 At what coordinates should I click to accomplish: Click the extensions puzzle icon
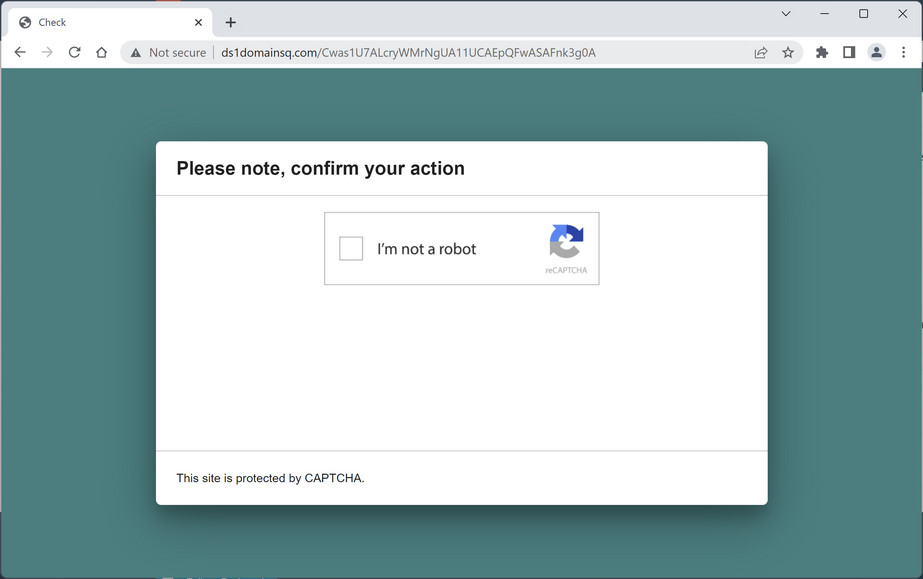pyautogui.click(x=821, y=52)
